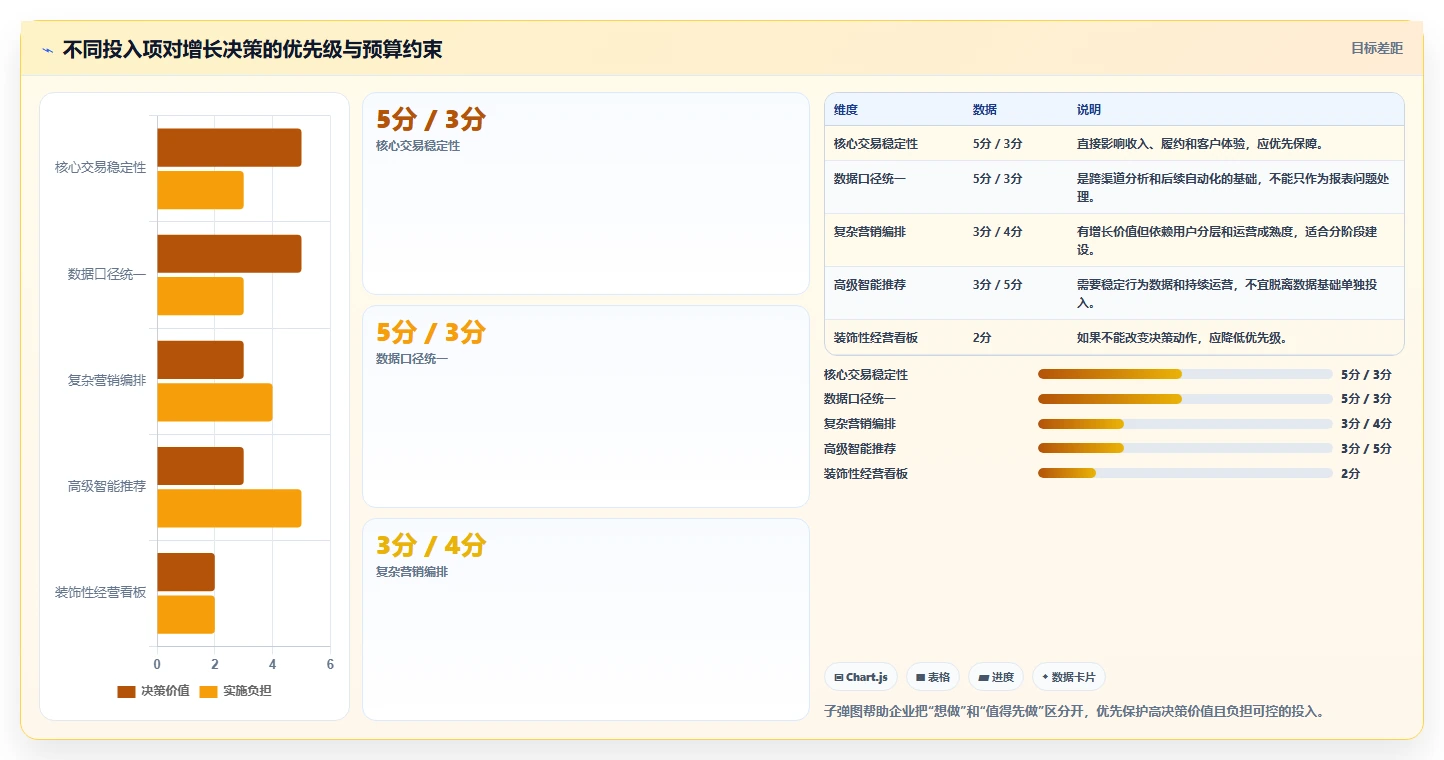
Task: Select 核心交易稳定性 in the table's first row
Action: pos(876,144)
